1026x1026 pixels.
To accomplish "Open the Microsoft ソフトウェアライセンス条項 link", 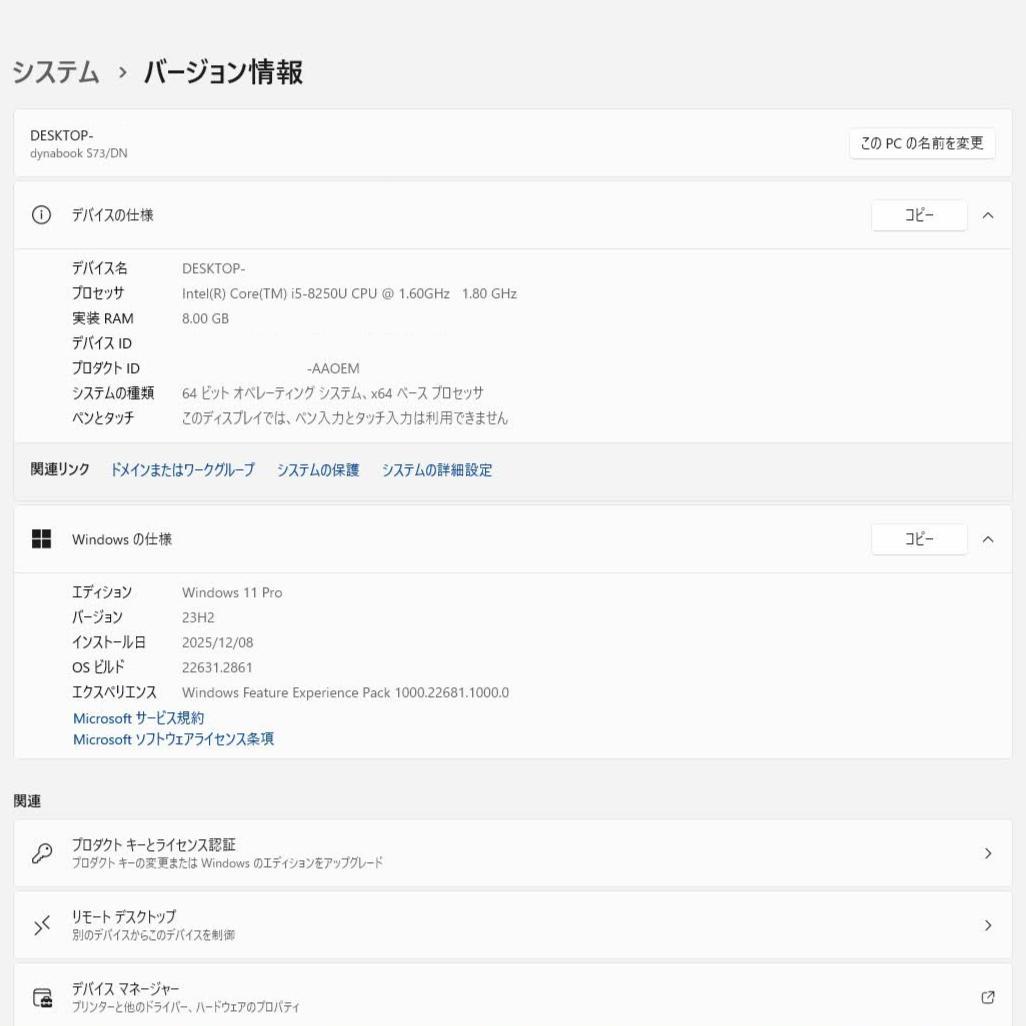I will coord(173,739).
